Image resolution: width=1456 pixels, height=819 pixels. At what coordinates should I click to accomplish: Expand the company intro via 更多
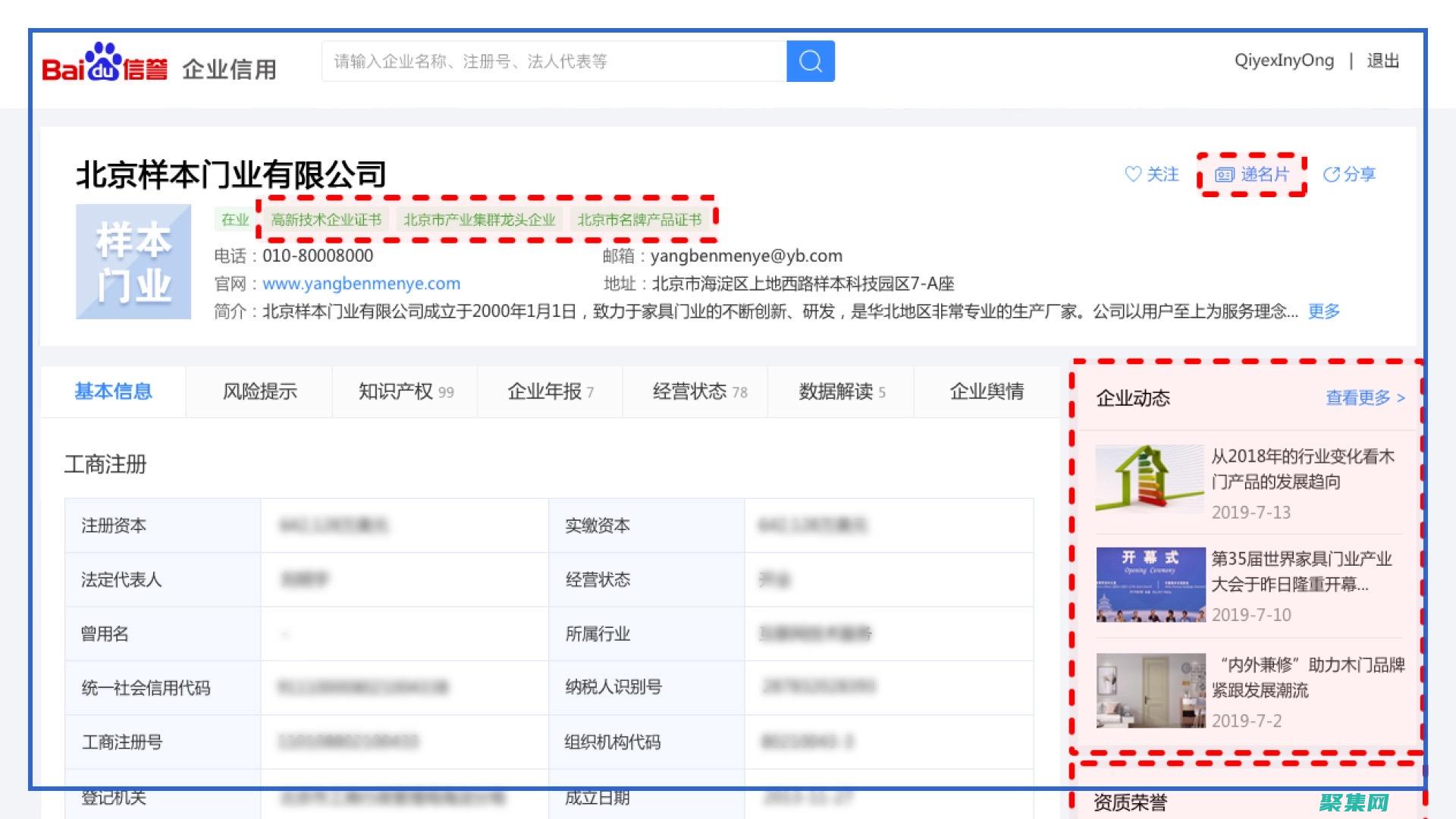[1323, 311]
